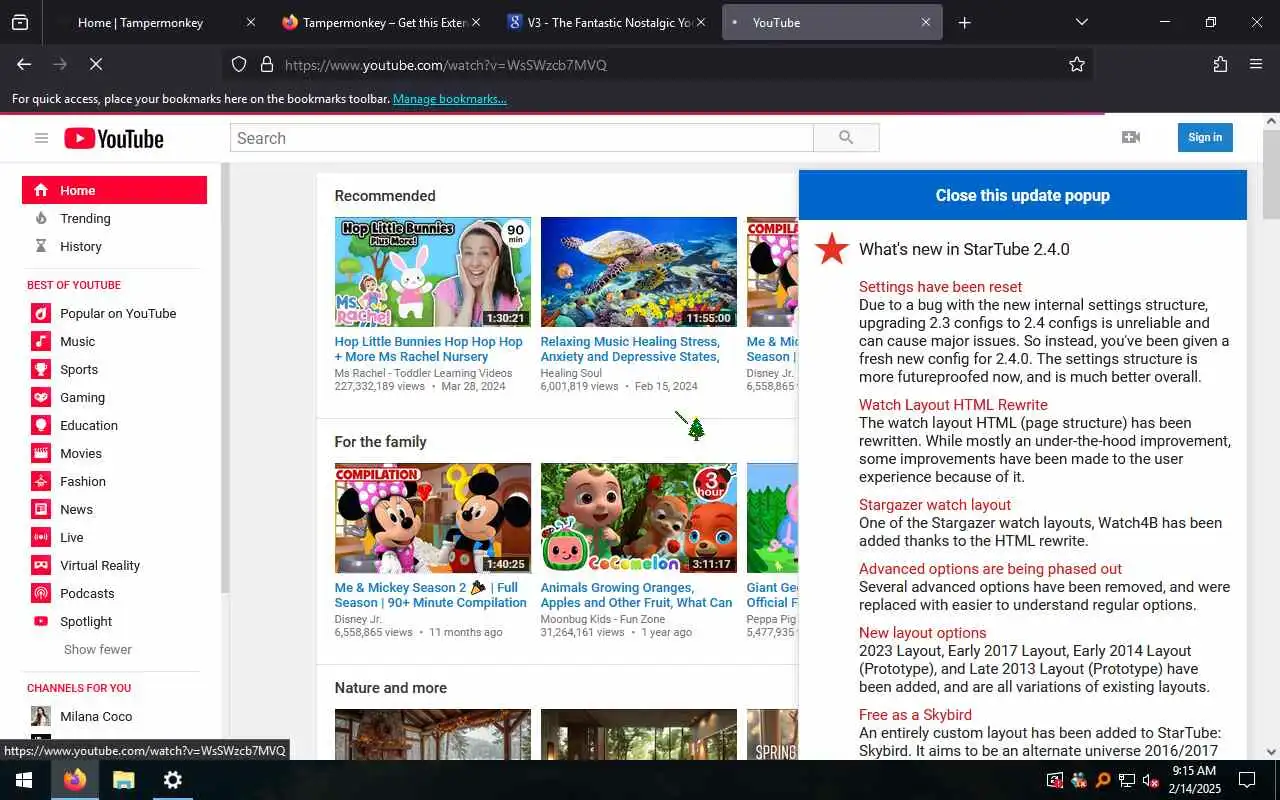The height and width of the screenshot is (800, 1280).
Task: Click the Trending flame icon
Action: [41, 218]
